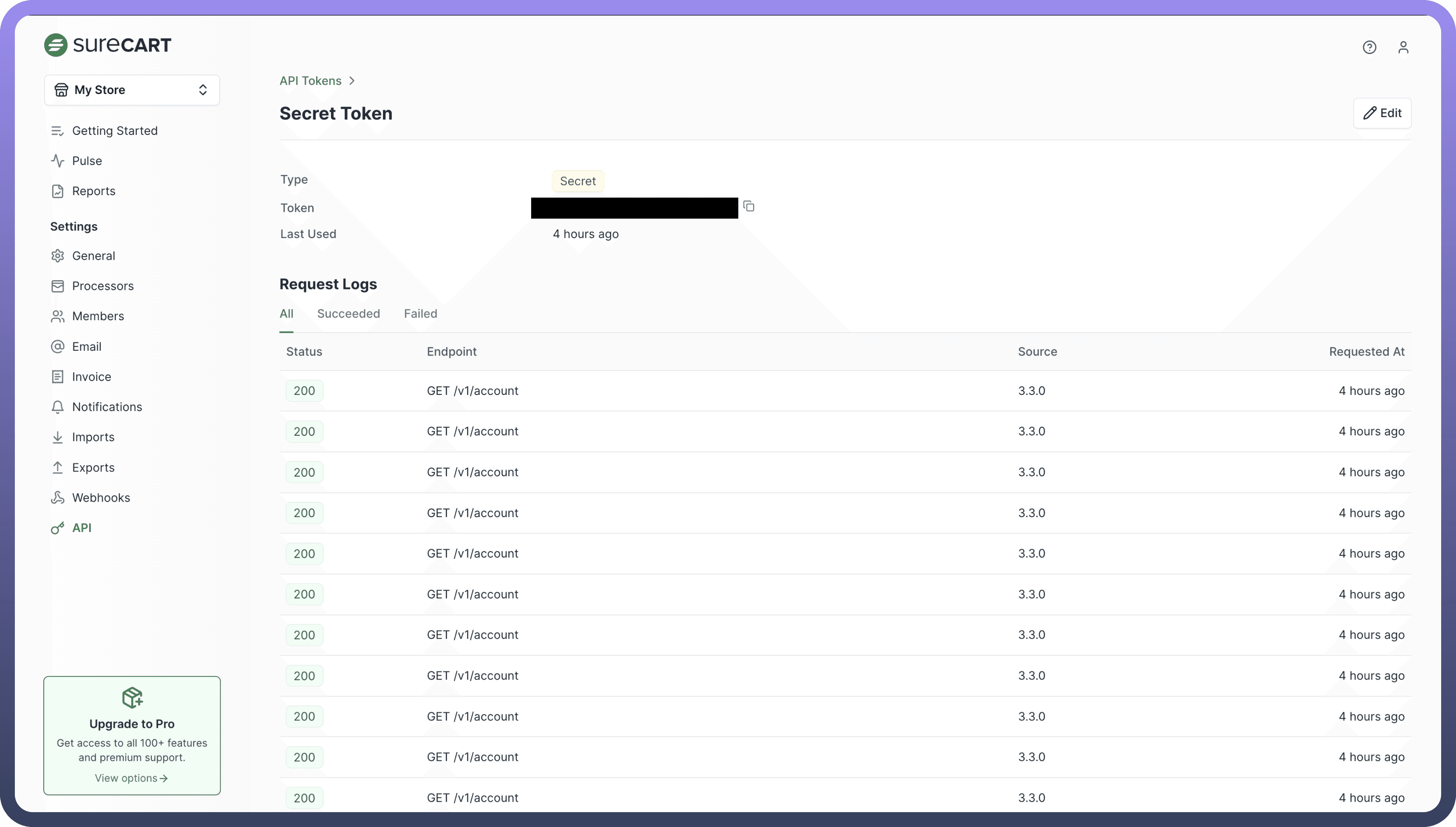Switch to the Failed logs tab
Viewport: 1456px width, 827px height.
[420, 314]
